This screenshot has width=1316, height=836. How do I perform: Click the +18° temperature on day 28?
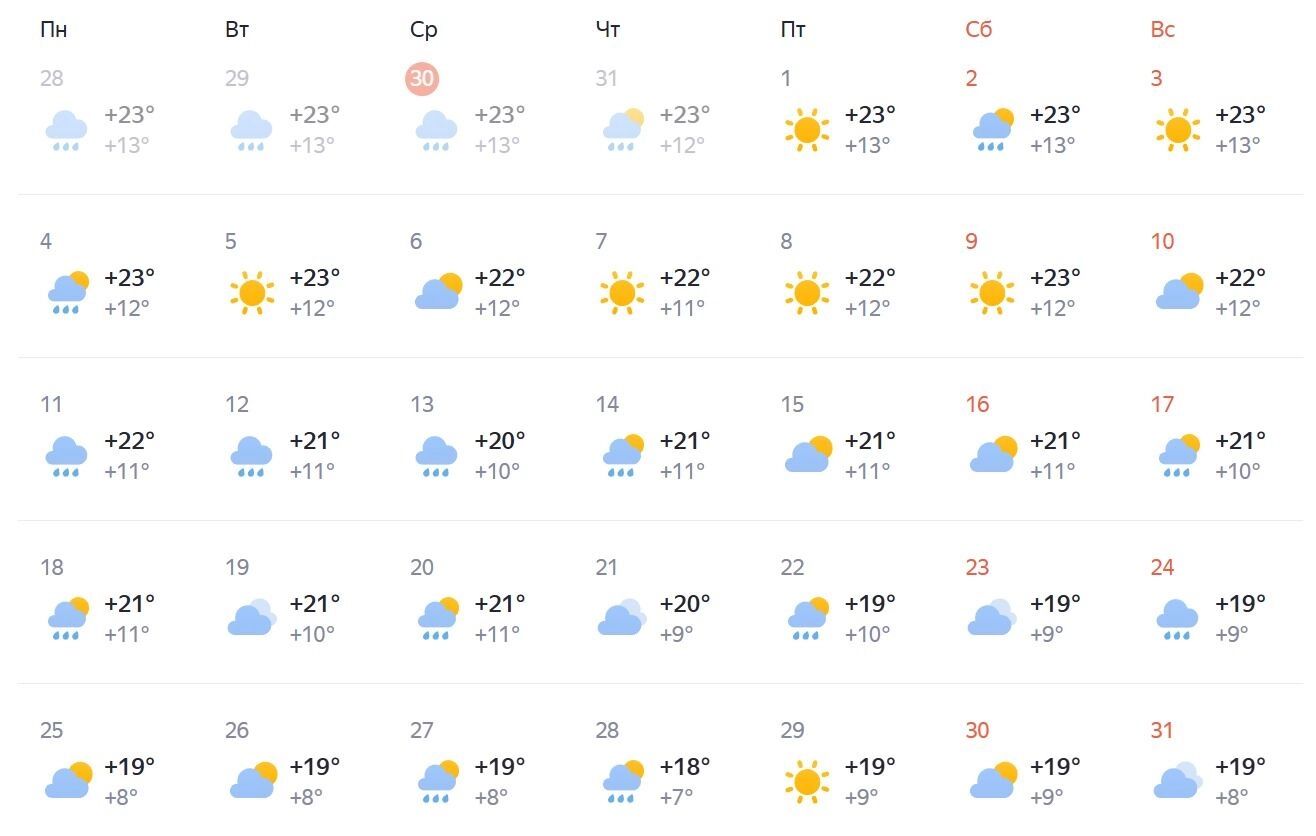[685, 767]
